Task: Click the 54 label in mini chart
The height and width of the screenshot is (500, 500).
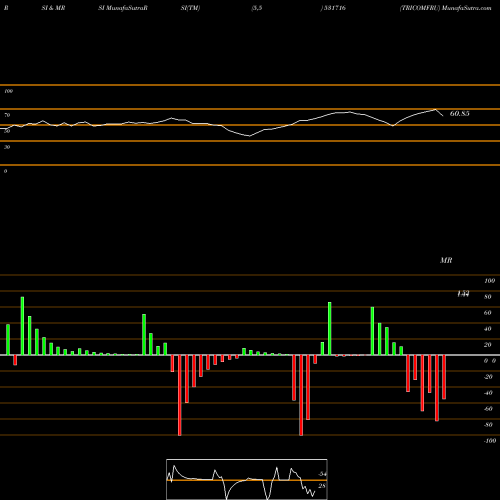Action: (x=322, y=474)
